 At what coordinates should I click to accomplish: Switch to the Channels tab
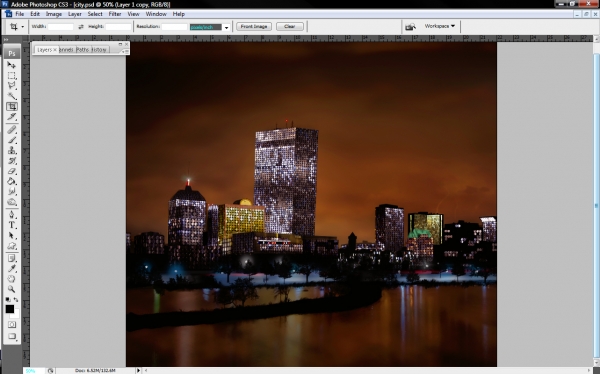[x=67, y=50]
